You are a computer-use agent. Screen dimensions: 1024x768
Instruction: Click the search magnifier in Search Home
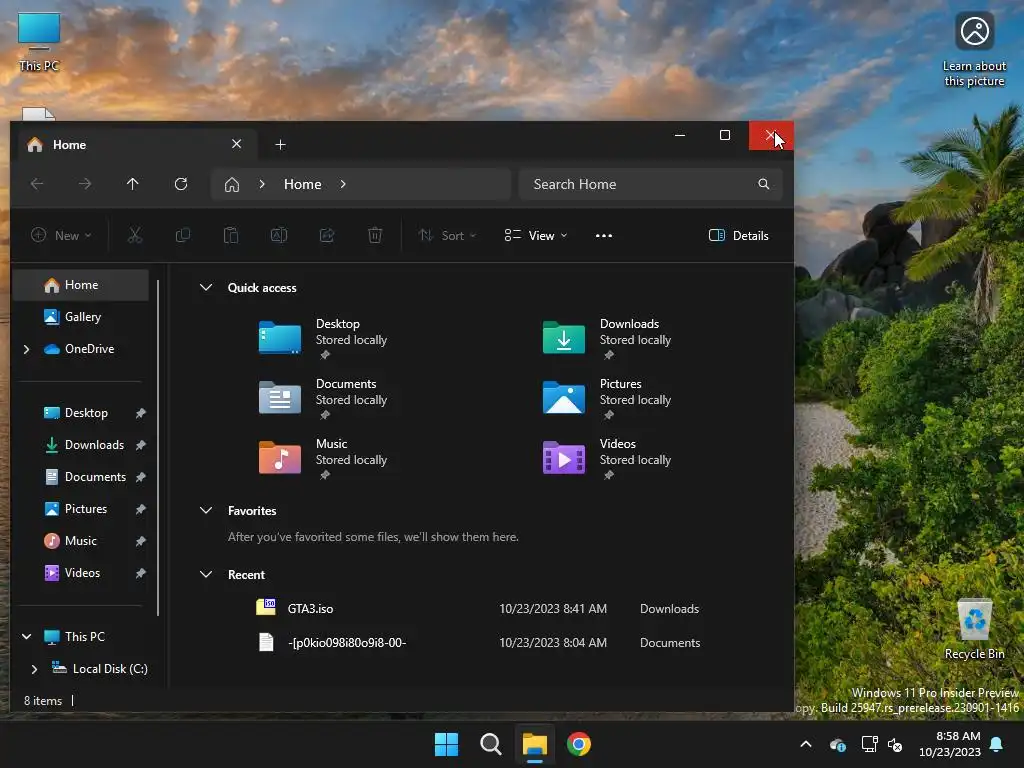(x=763, y=184)
